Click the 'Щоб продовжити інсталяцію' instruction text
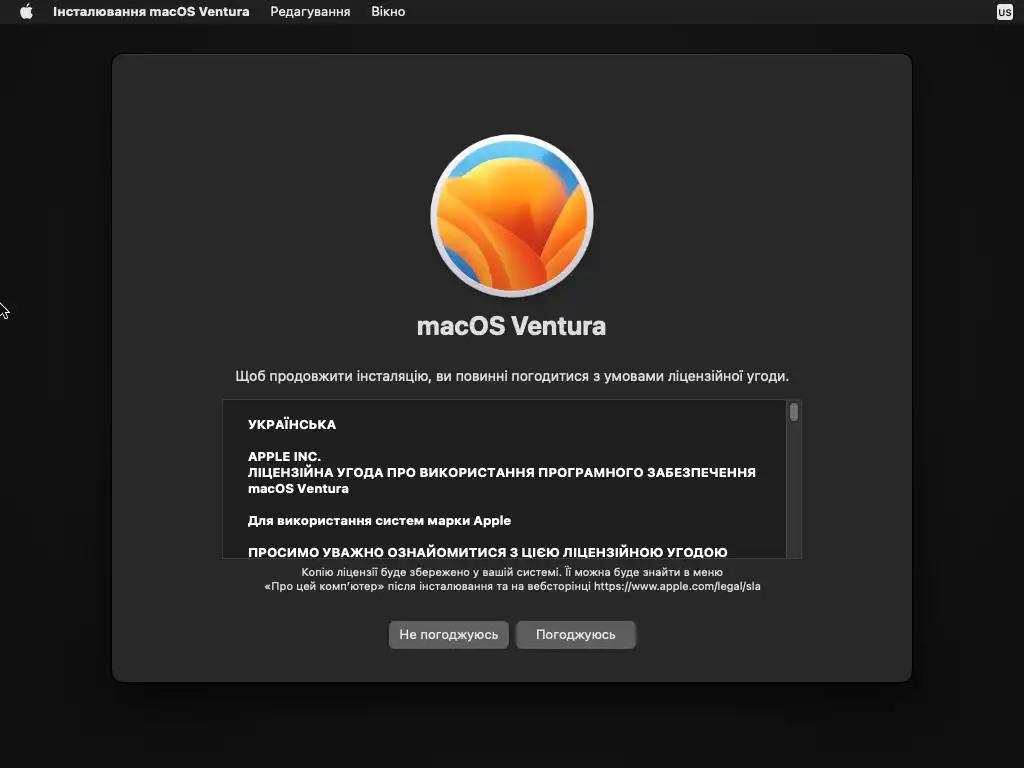Viewport: 1024px width, 768px height. point(512,376)
